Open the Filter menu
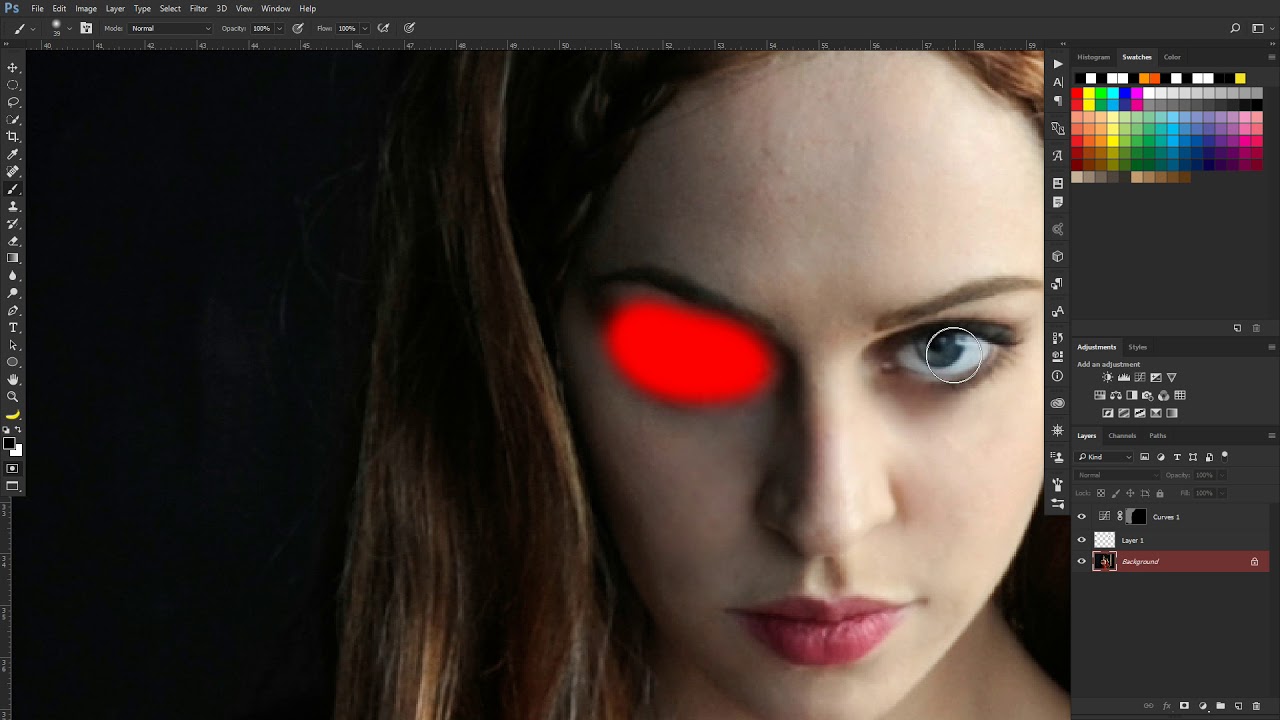Screen dimensions: 1280x720 [x=199, y=9]
